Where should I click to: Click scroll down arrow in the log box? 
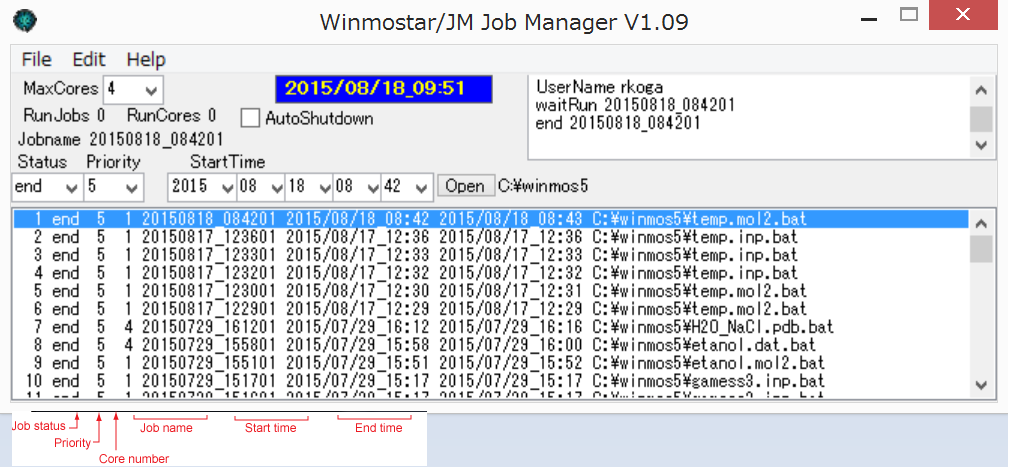point(981,145)
